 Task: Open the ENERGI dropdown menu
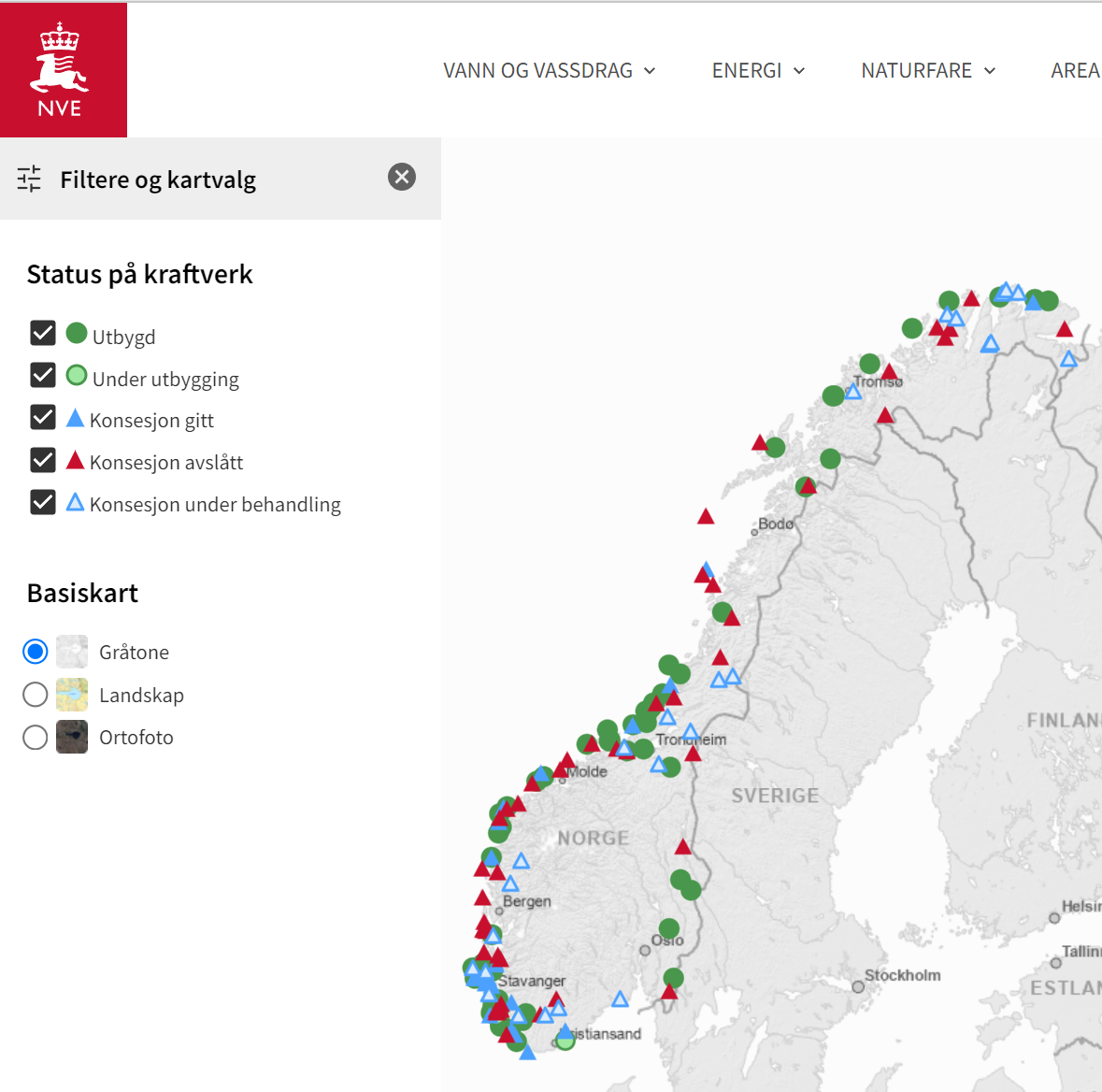[758, 70]
